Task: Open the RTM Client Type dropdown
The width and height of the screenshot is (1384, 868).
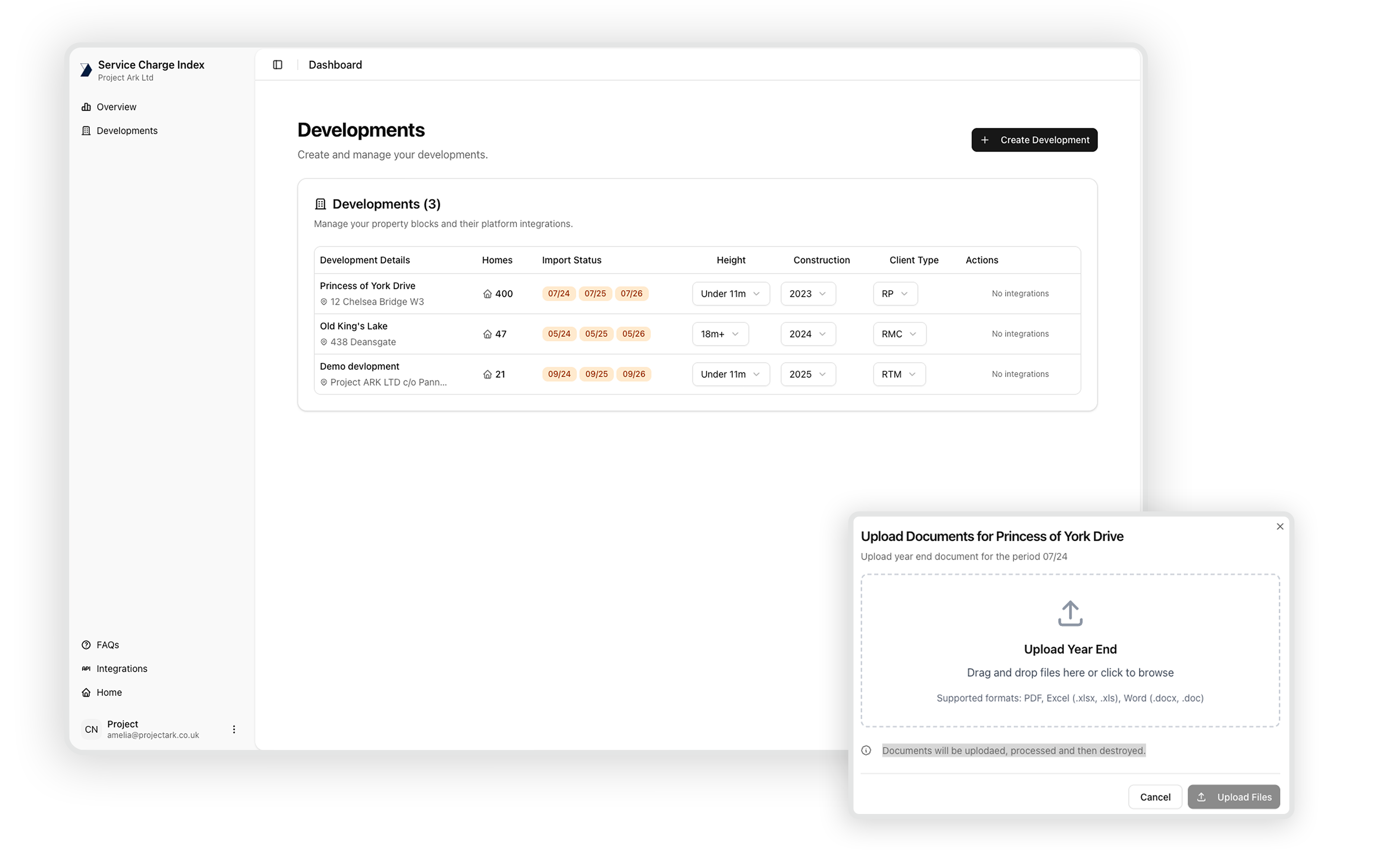Action: [898, 374]
